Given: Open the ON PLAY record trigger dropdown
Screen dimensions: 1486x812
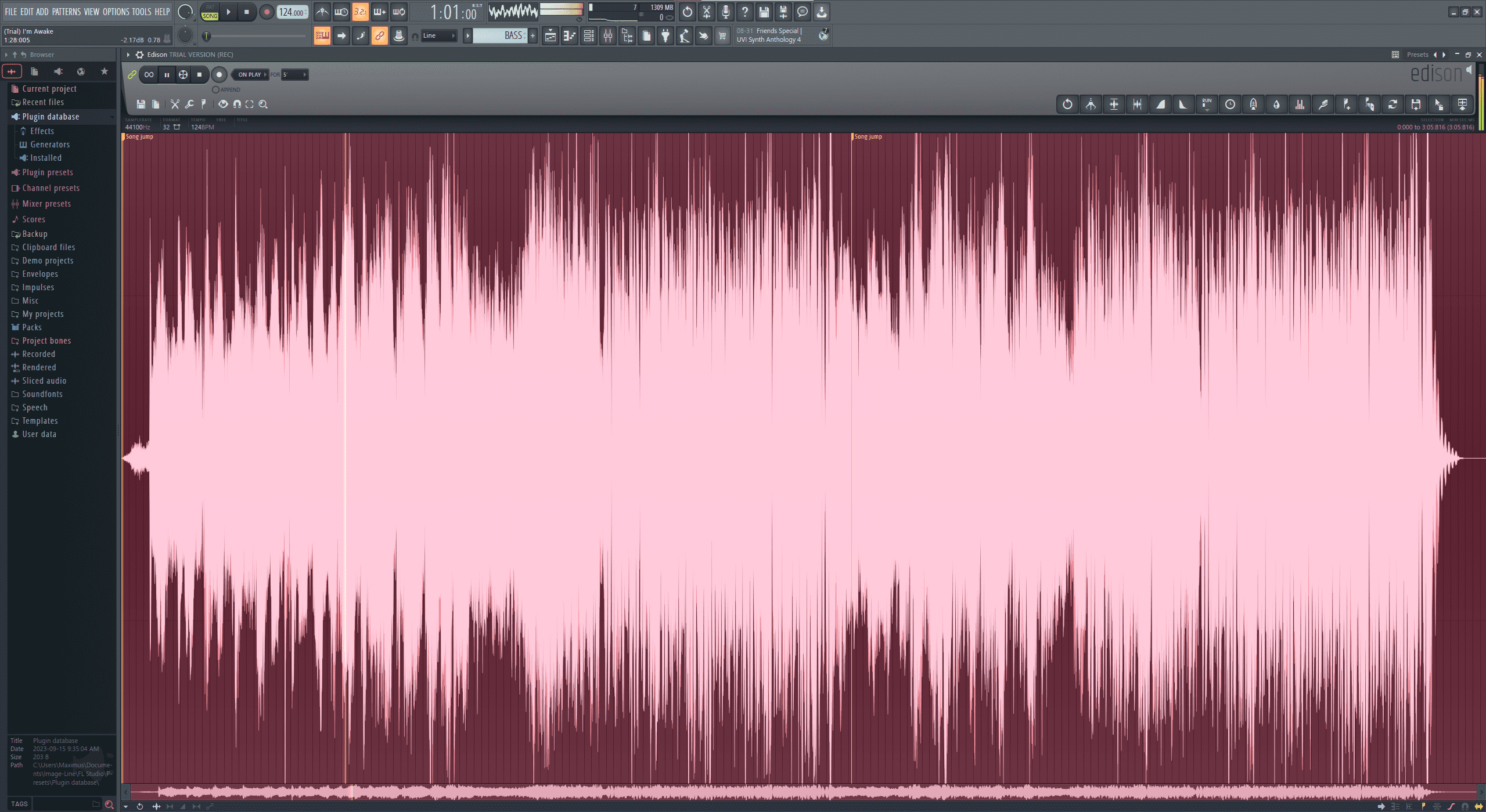Looking at the screenshot, I should coord(250,74).
